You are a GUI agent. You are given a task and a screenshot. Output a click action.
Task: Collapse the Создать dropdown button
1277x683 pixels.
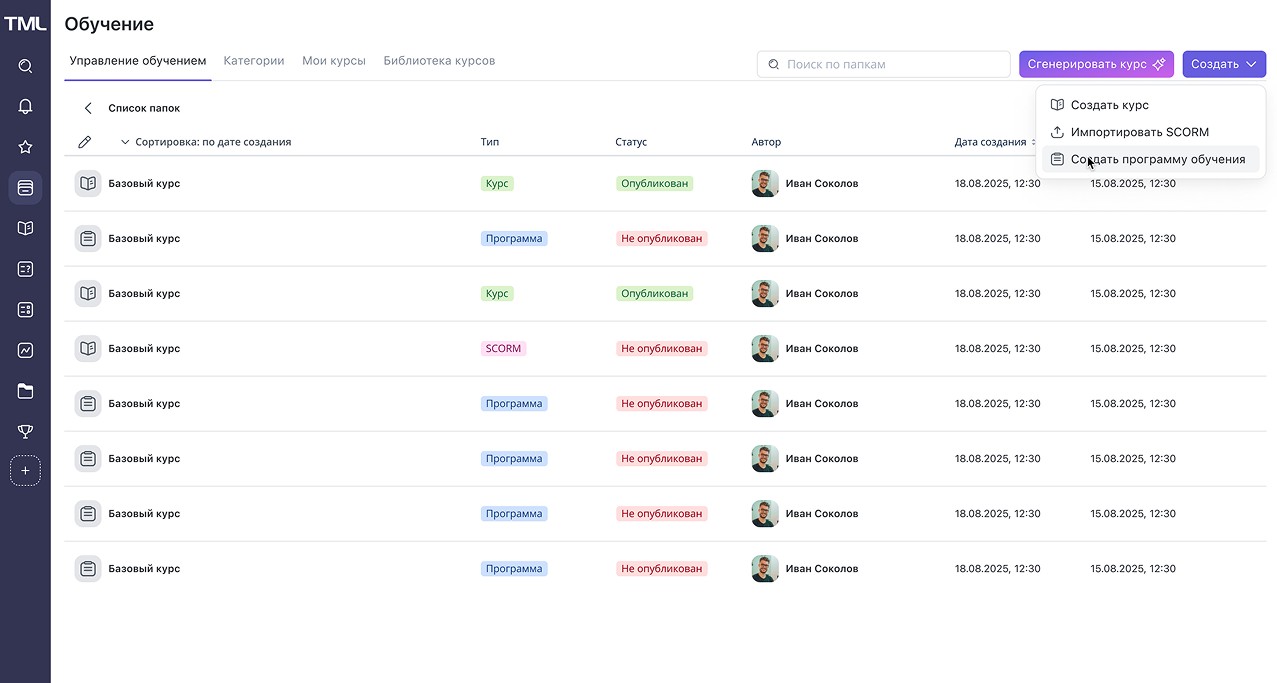[x=1224, y=64]
